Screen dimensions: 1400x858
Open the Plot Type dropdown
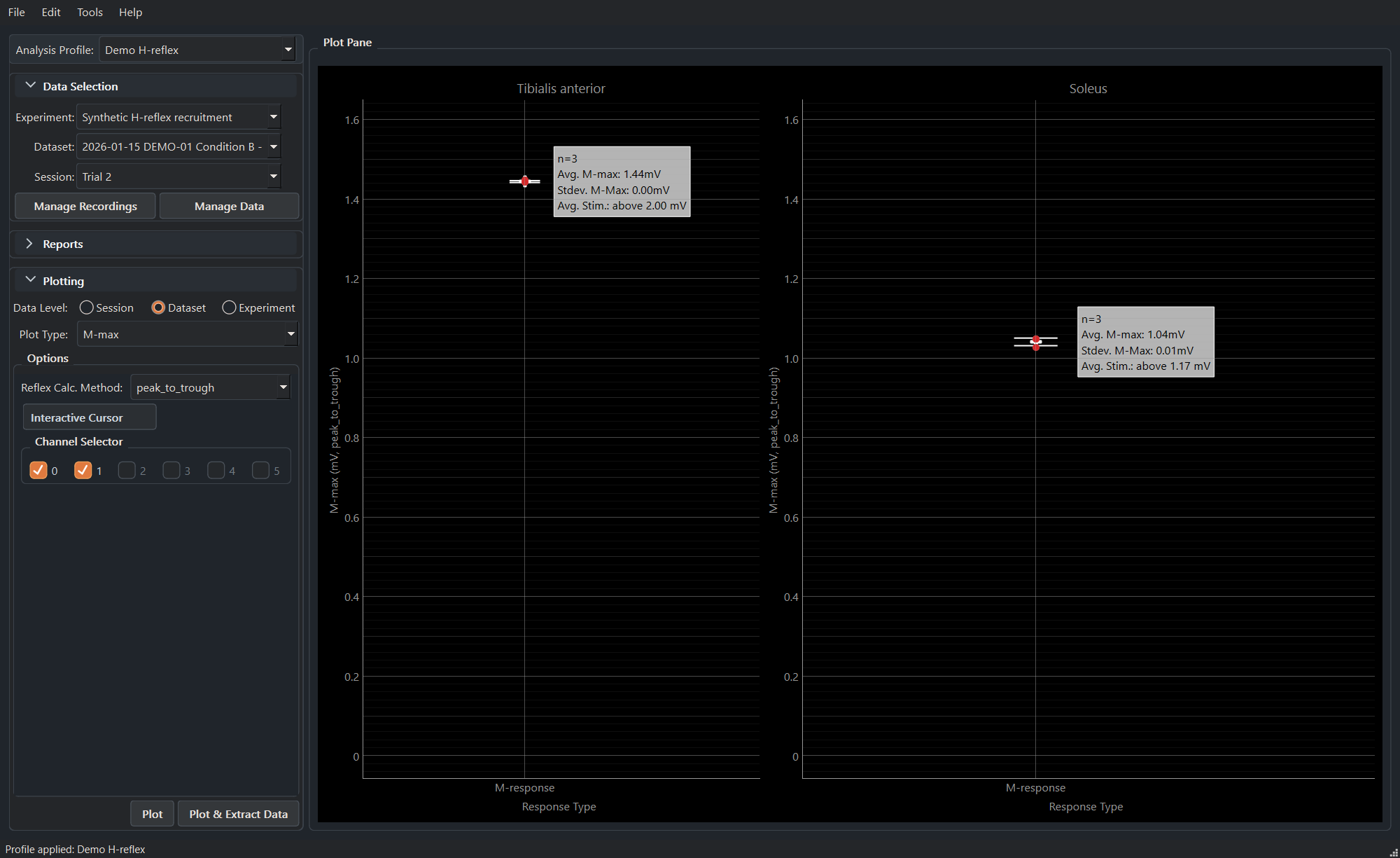pos(188,334)
